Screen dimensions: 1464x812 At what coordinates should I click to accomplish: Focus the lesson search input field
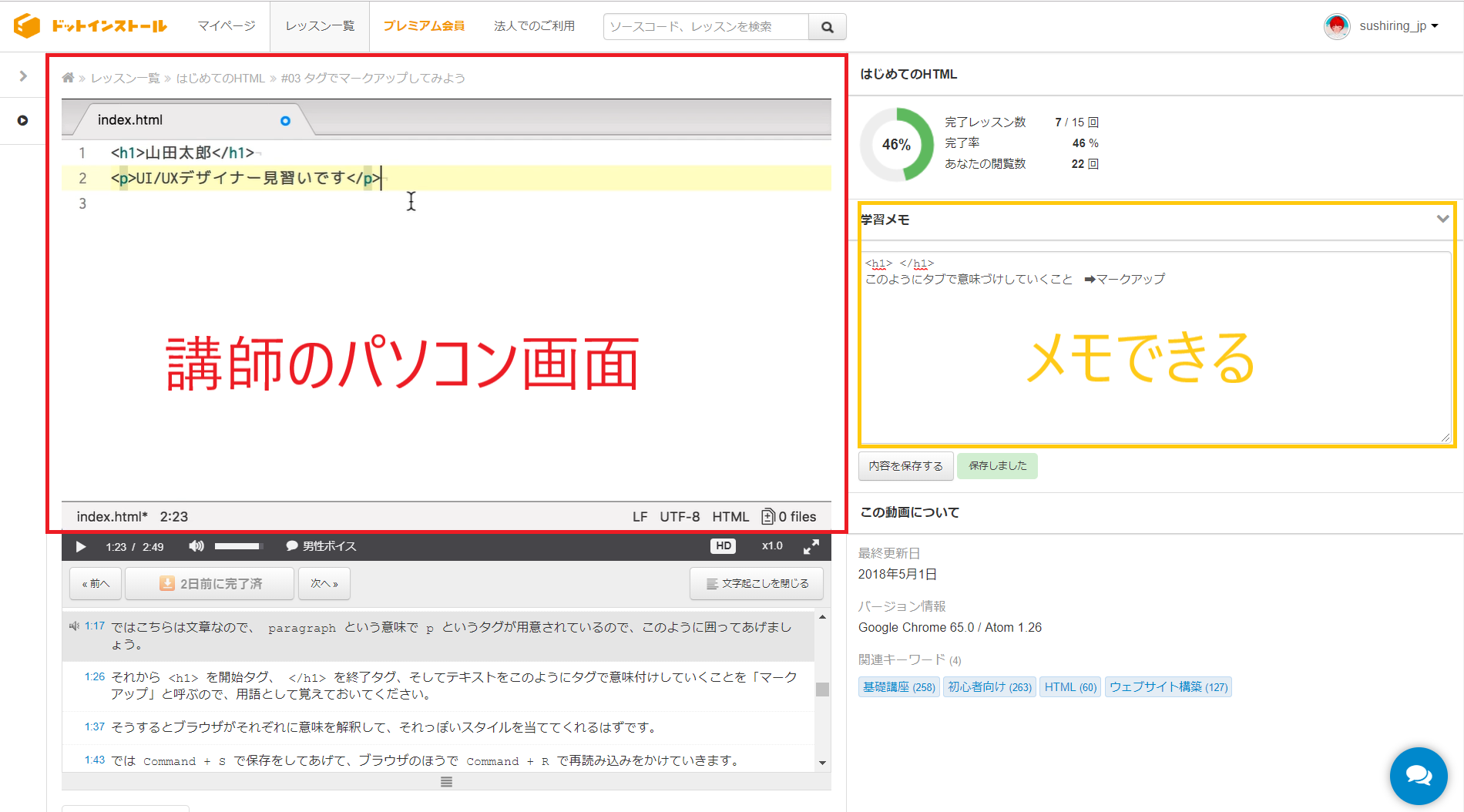point(707,26)
